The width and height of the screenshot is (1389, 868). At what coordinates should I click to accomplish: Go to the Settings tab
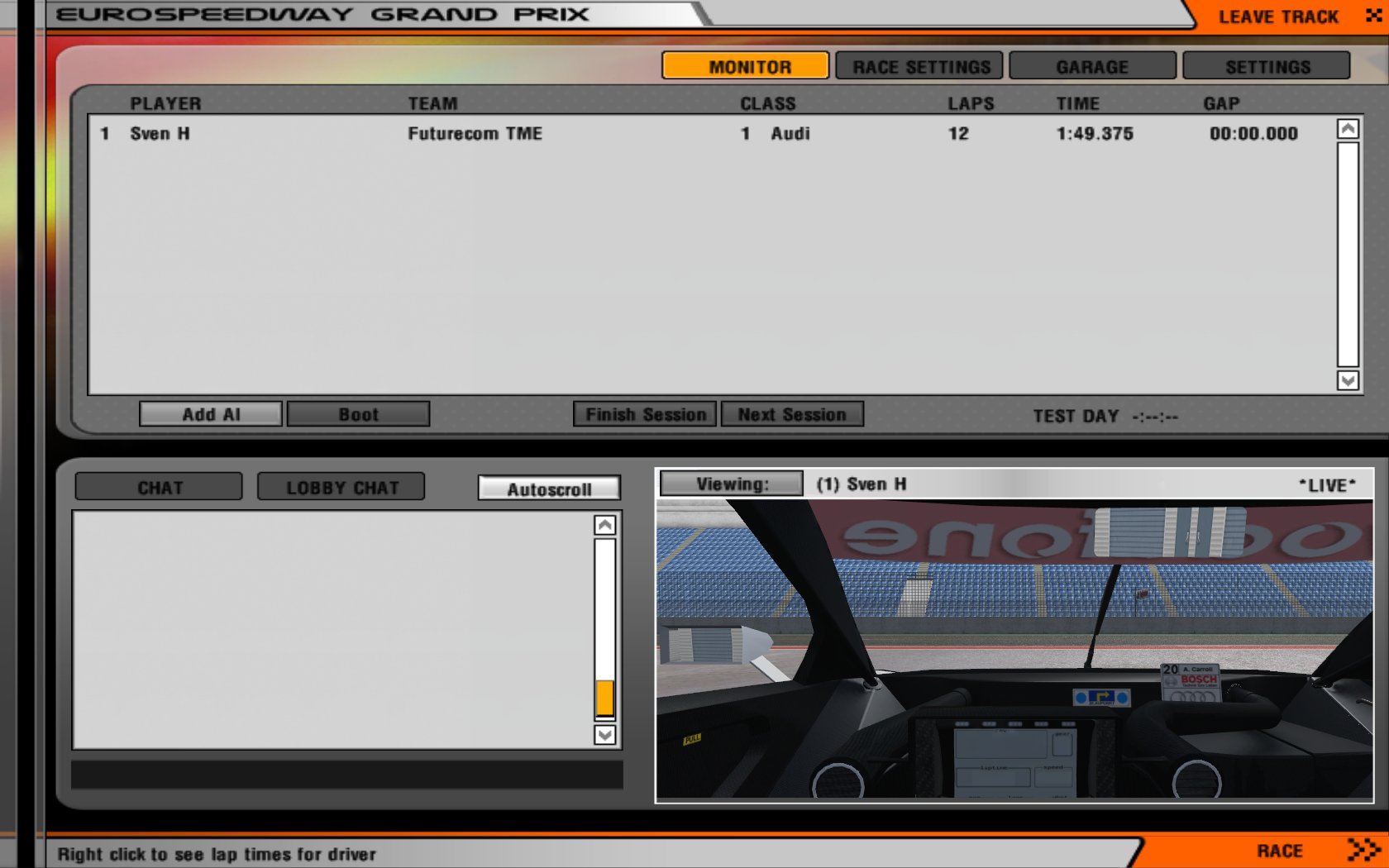pyautogui.click(x=1267, y=66)
